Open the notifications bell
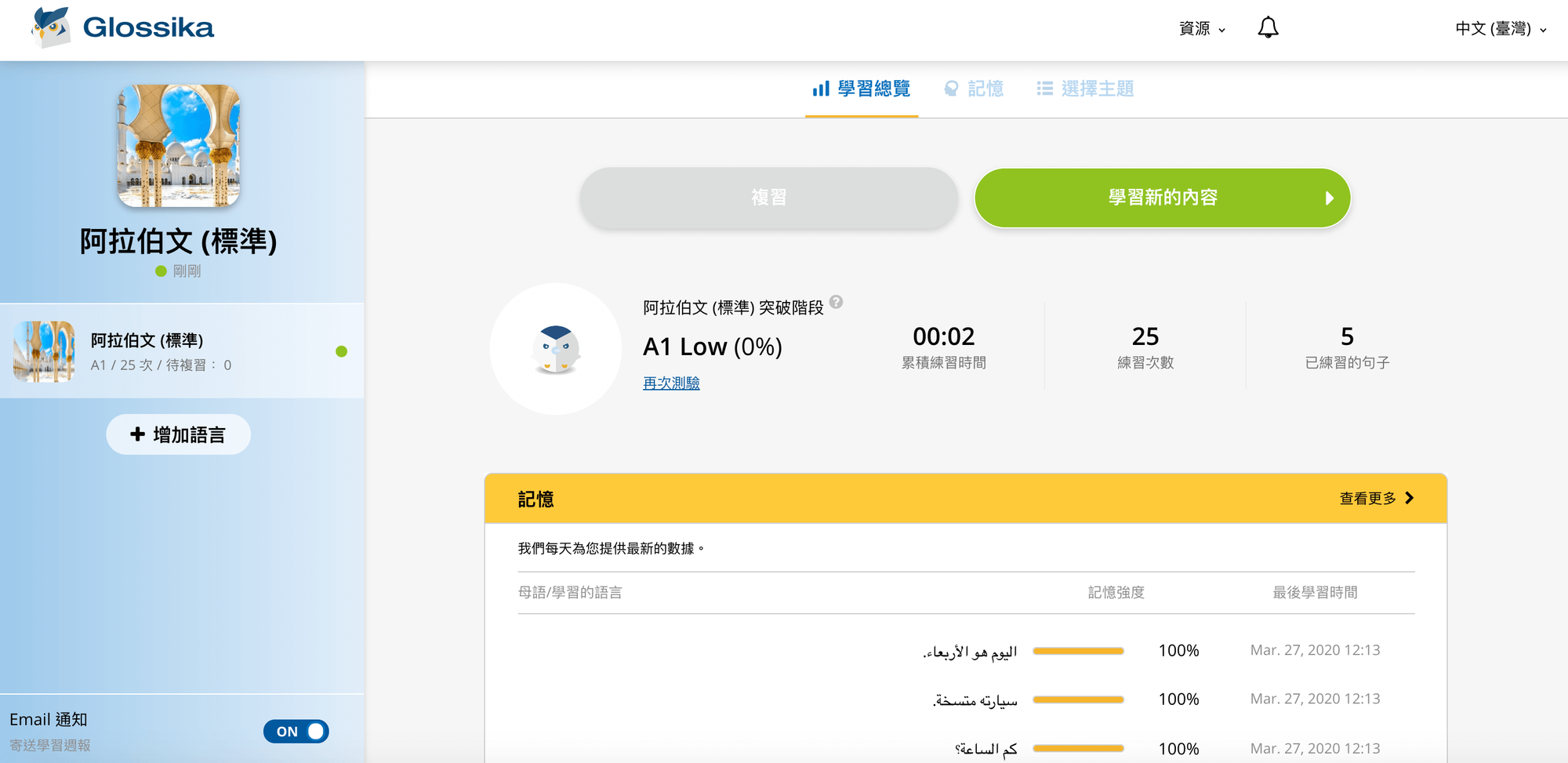 tap(1268, 28)
